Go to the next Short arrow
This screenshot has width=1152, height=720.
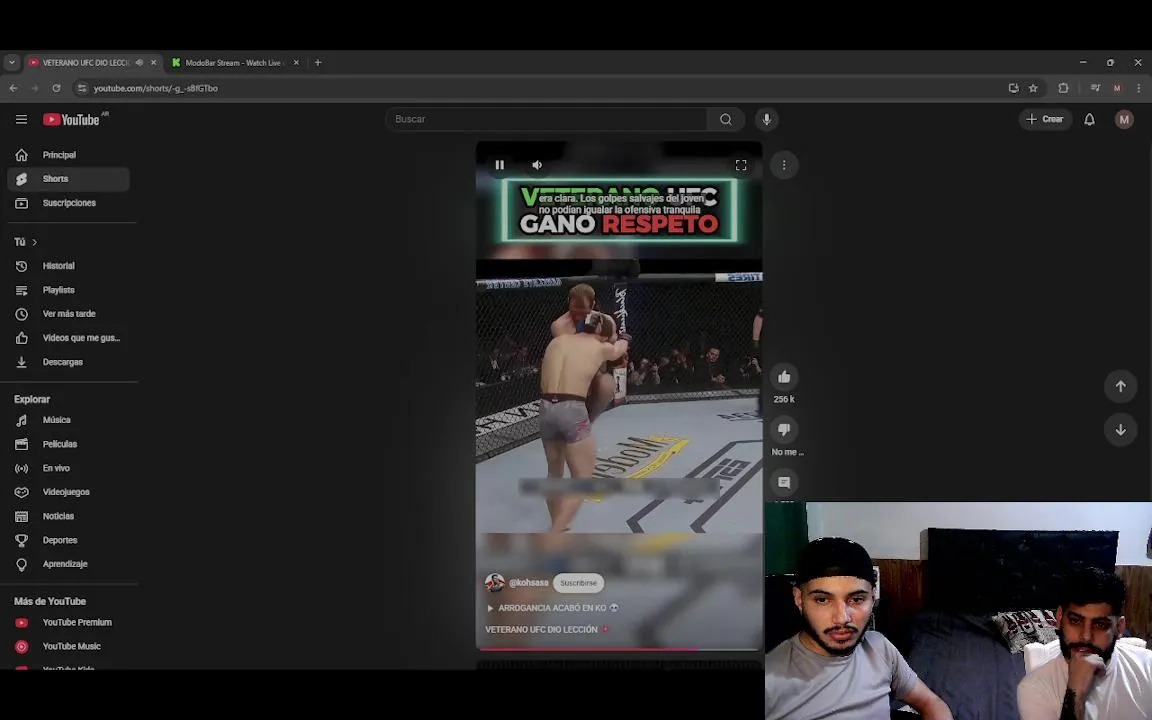pos(1120,430)
